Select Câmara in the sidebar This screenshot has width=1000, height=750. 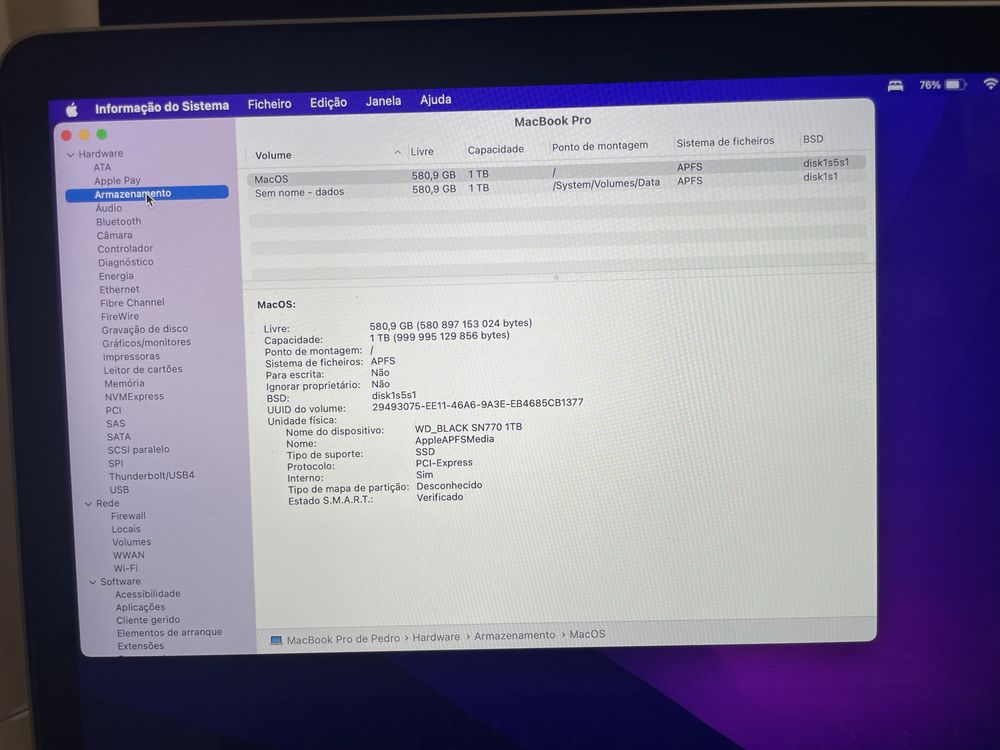(115, 235)
